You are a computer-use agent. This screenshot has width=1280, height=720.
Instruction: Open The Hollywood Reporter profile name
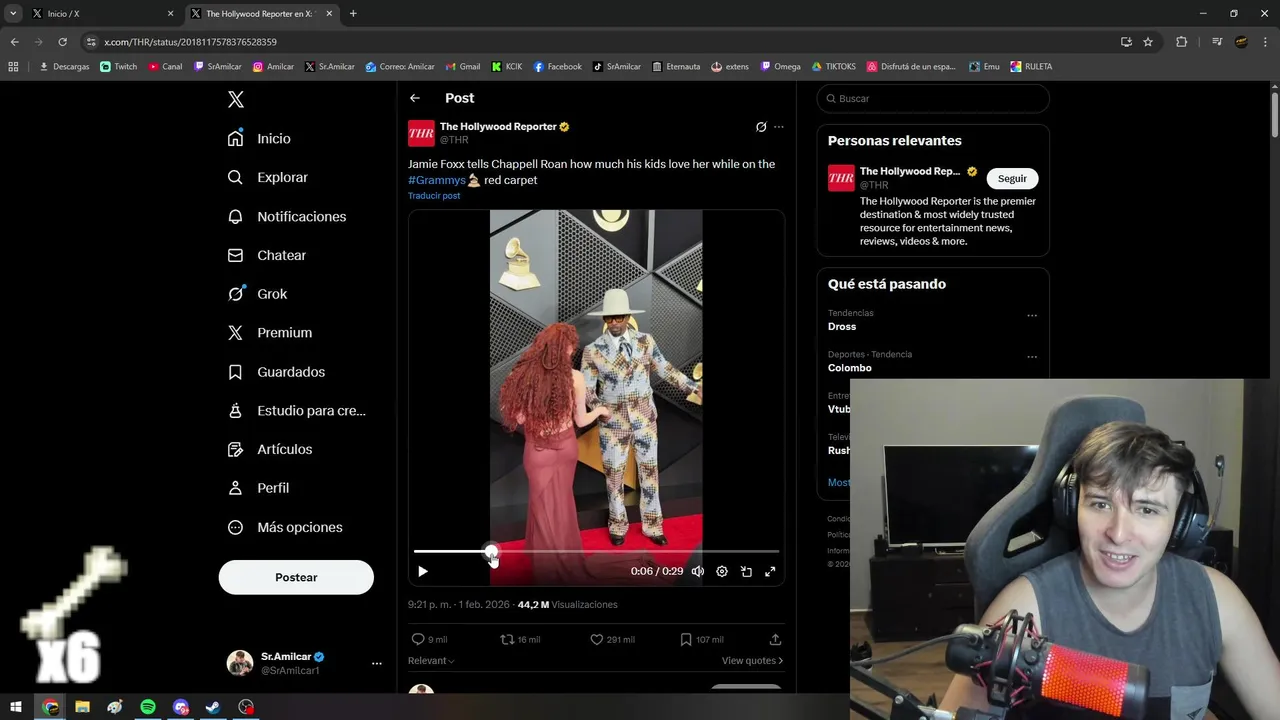[498, 127]
